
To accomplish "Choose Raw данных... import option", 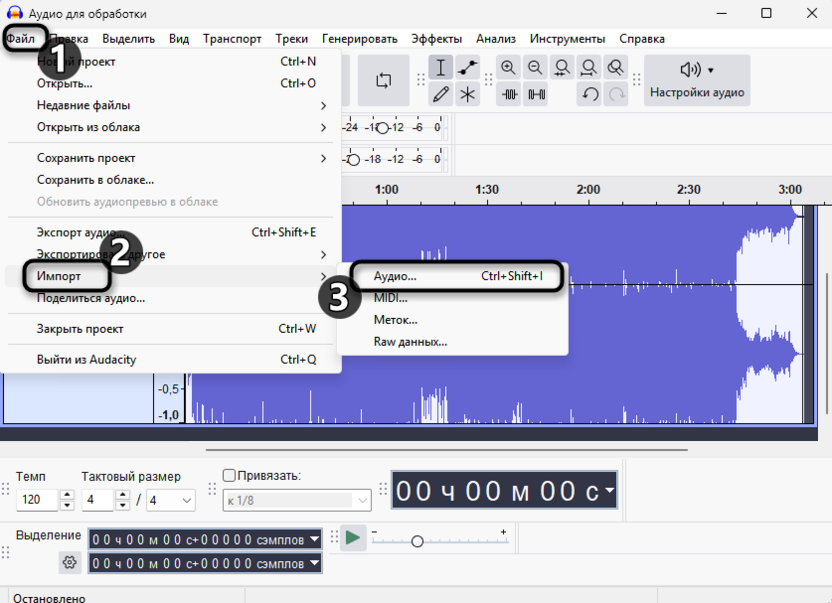I will (x=453, y=341).
